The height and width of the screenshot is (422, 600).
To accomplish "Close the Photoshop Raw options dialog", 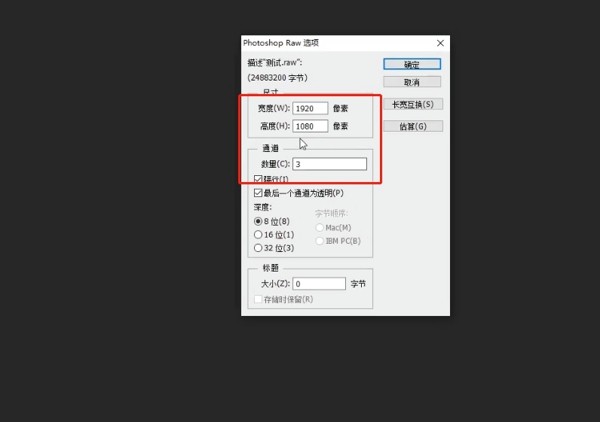I will pyautogui.click(x=440, y=43).
